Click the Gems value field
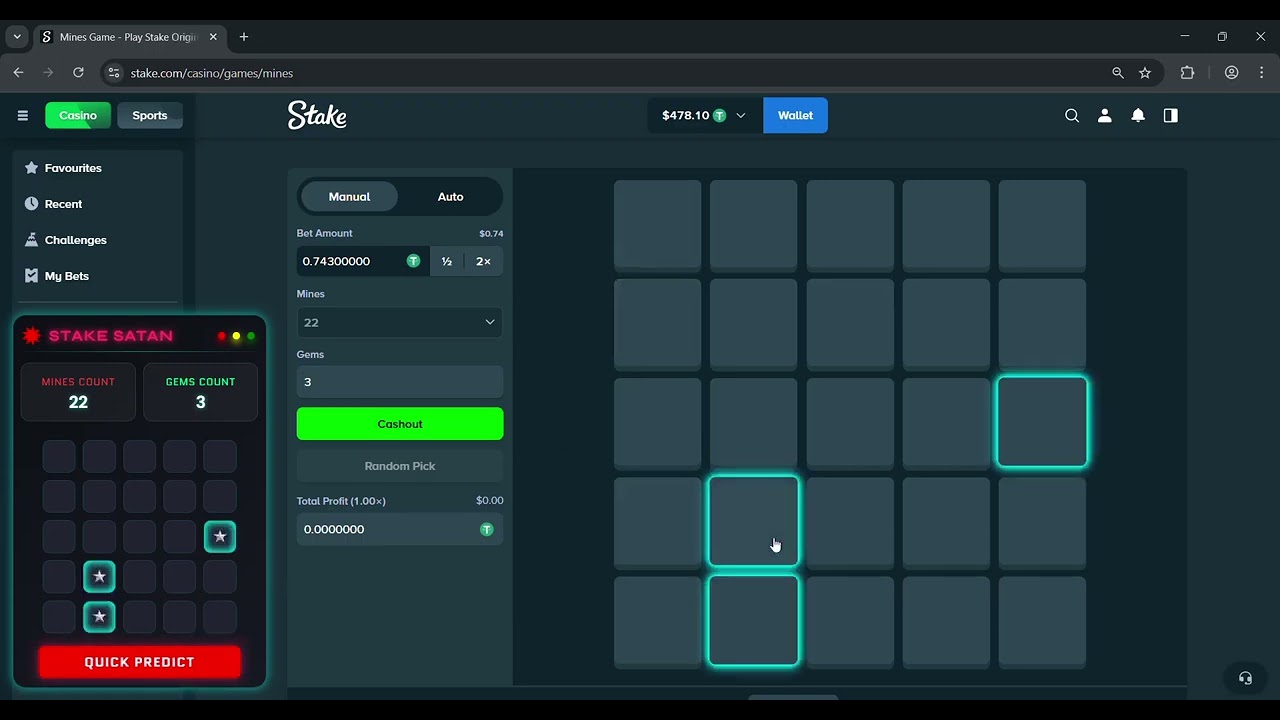 pos(400,382)
